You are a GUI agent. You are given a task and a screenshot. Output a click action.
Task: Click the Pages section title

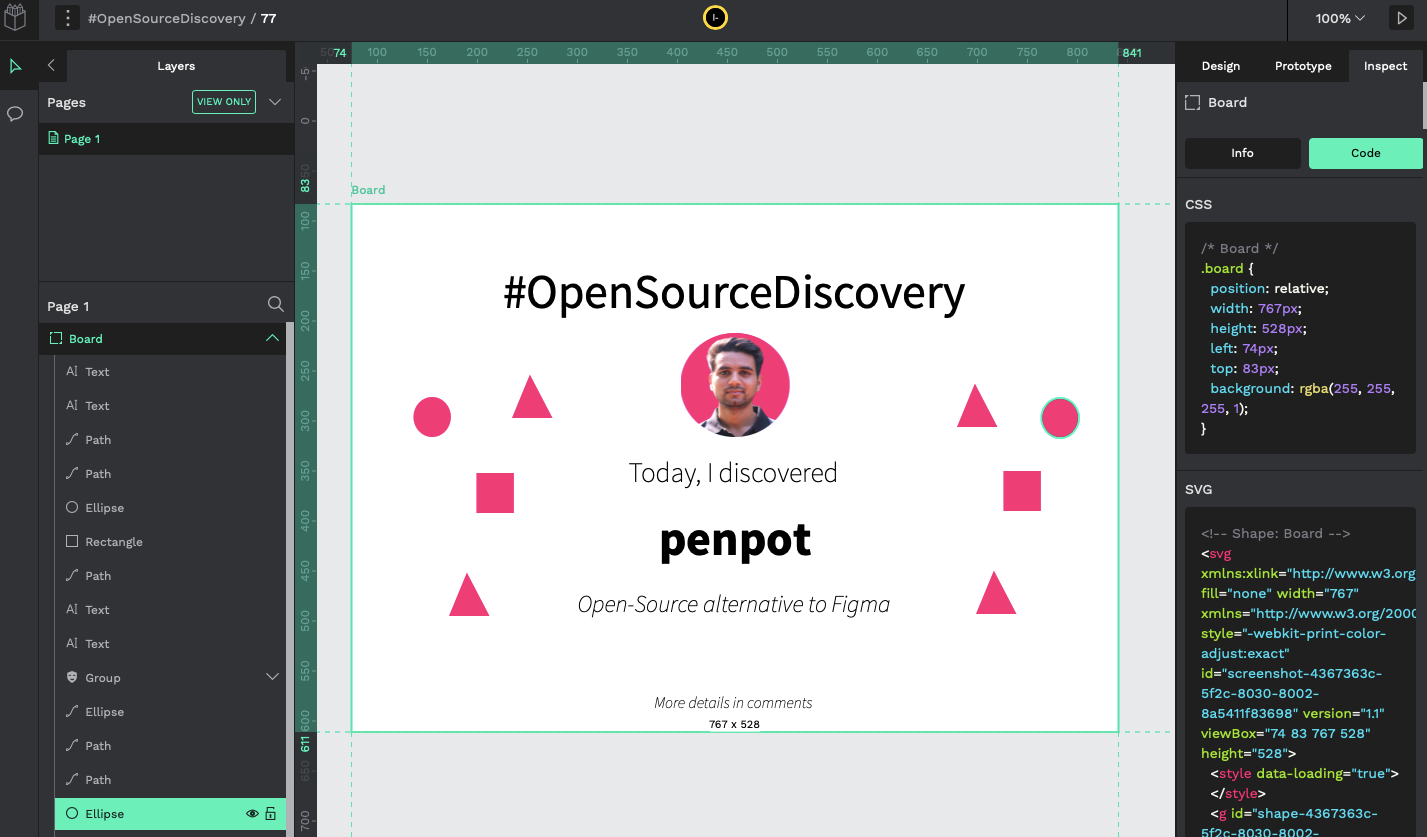pyautogui.click(x=66, y=102)
